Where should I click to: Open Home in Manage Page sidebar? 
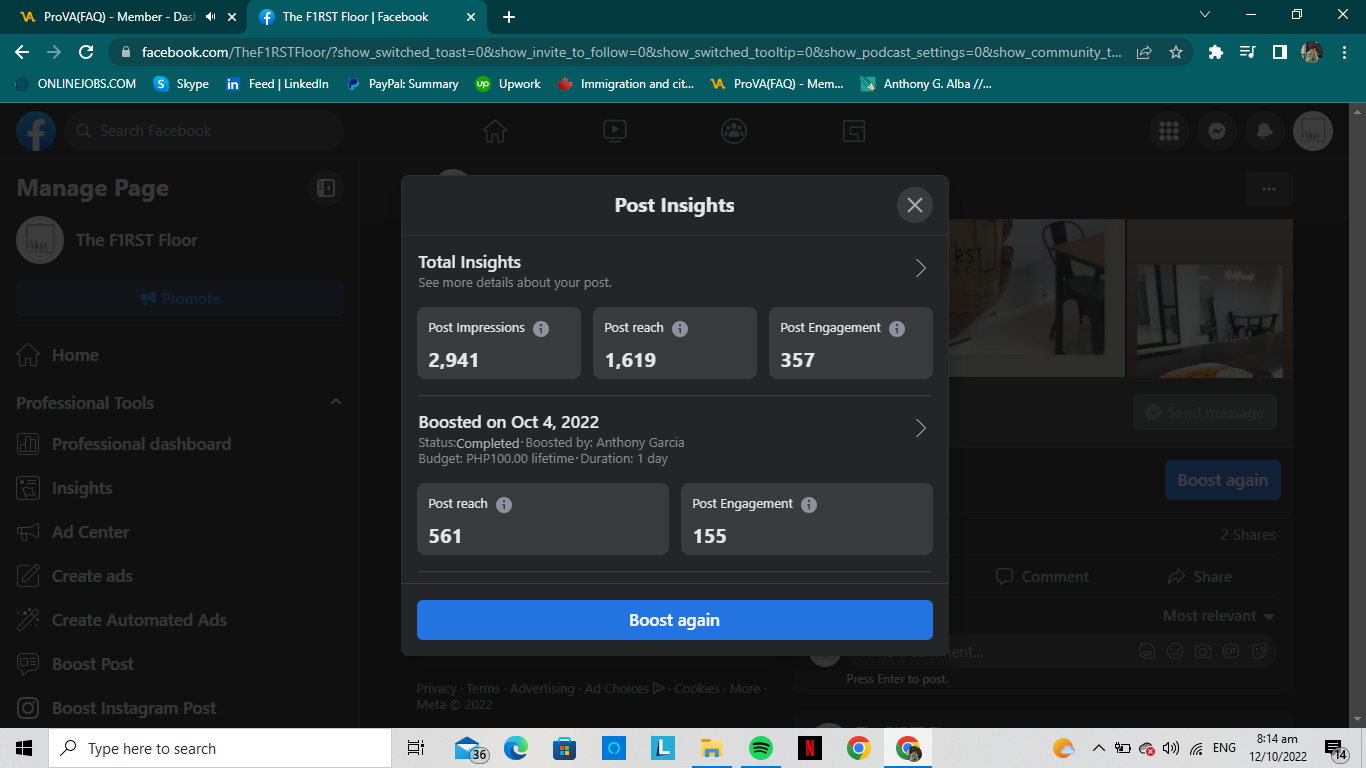pyautogui.click(x=180, y=355)
